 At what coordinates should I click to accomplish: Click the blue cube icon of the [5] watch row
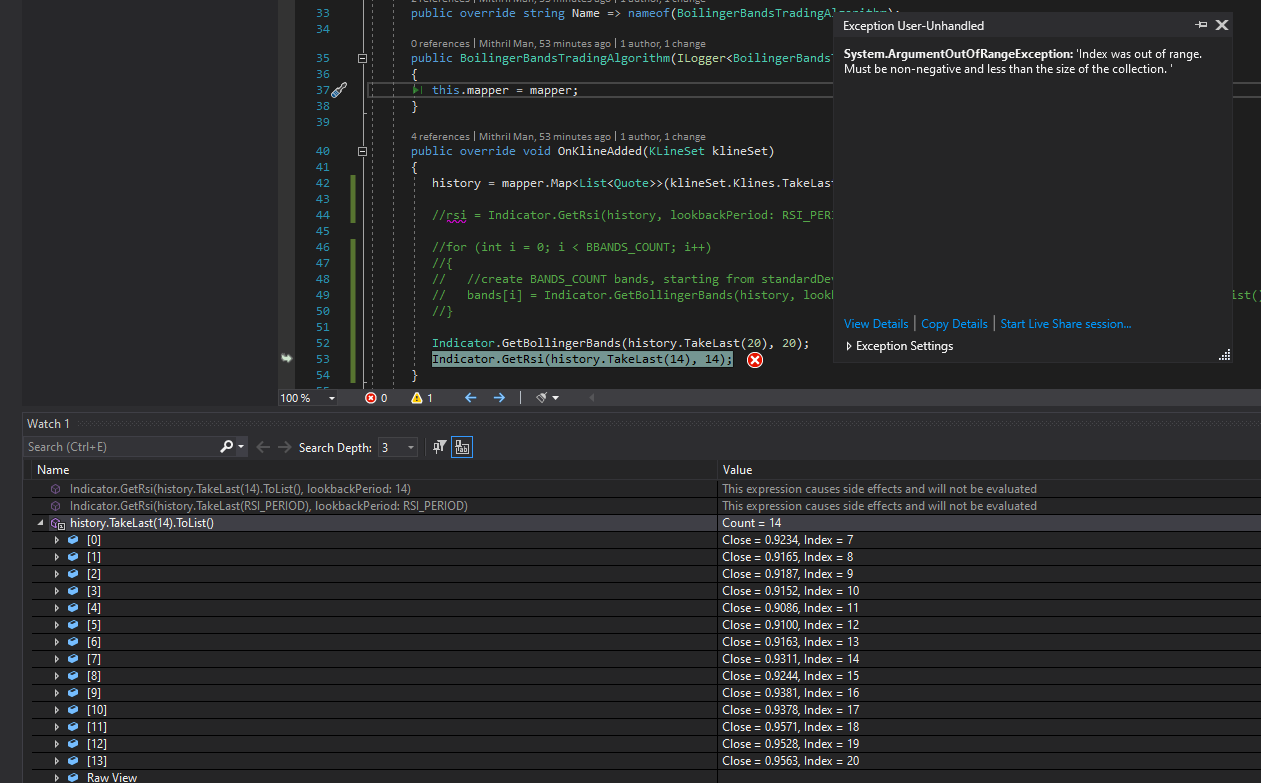(73, 625)
